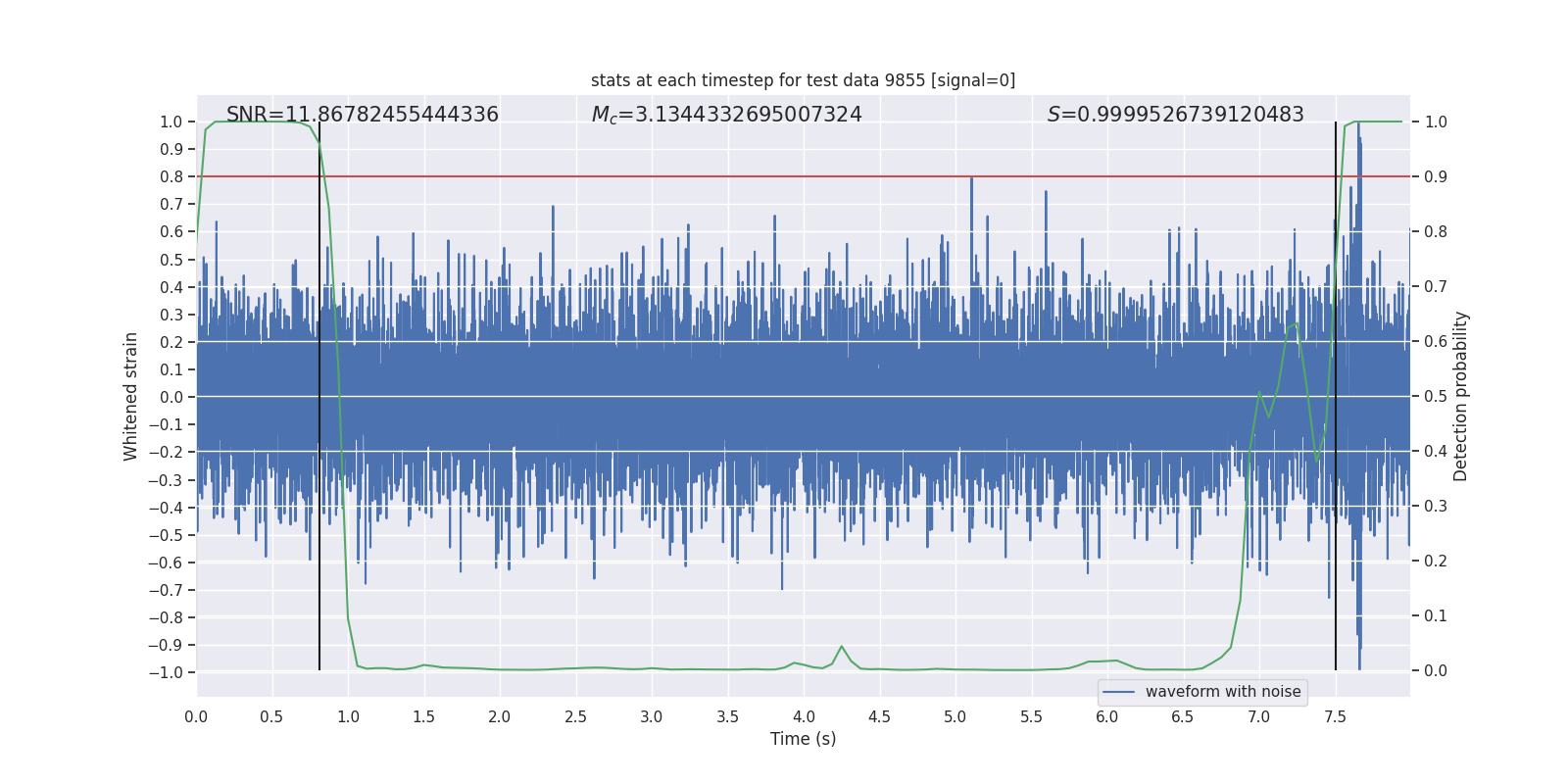Click the blue line sample in the legend
Viewport: 1568px width, 784px height.
tap(1118, 692)
